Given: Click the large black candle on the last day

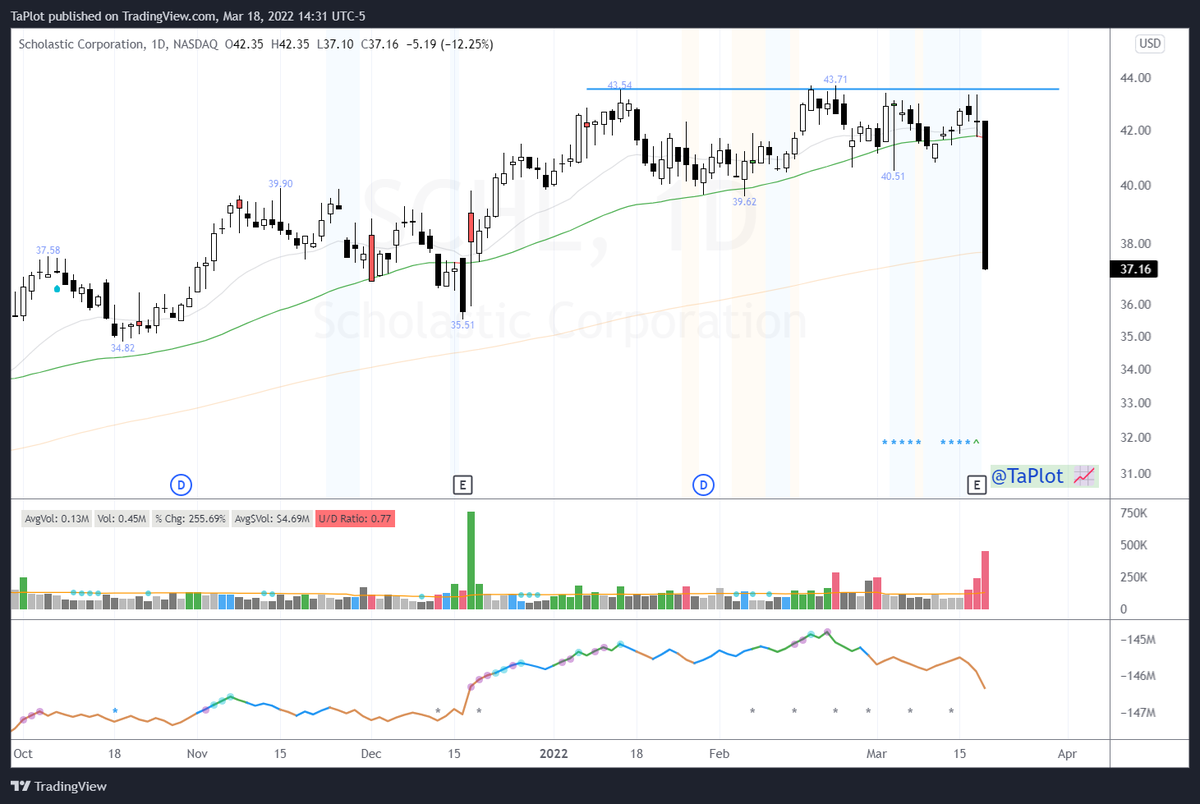Looking at the screenshot, I should pyautogui.click(x=986, y=195).
